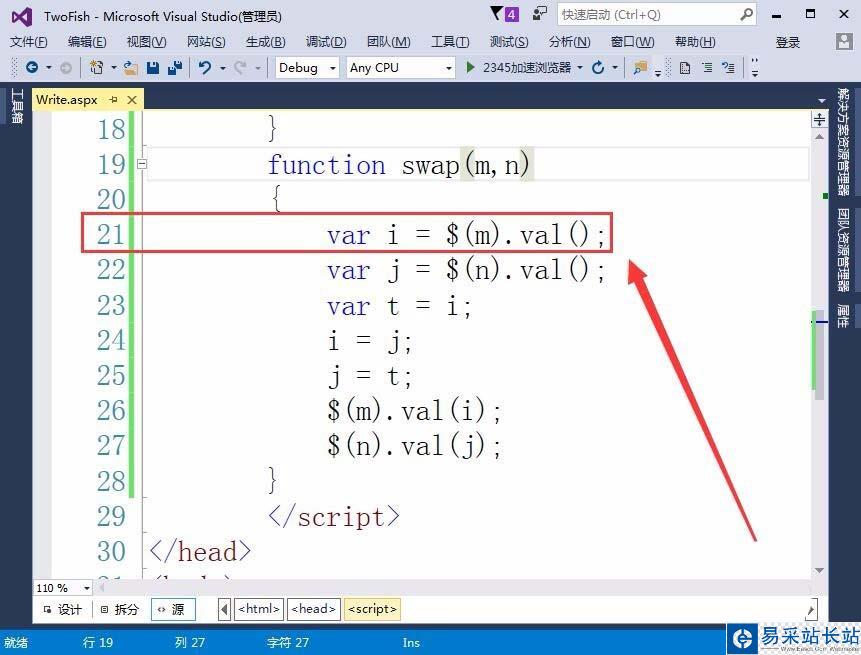Select the <html> breadcrumb tag
This screenshot has width=861, height=655.
coord(259,609)
